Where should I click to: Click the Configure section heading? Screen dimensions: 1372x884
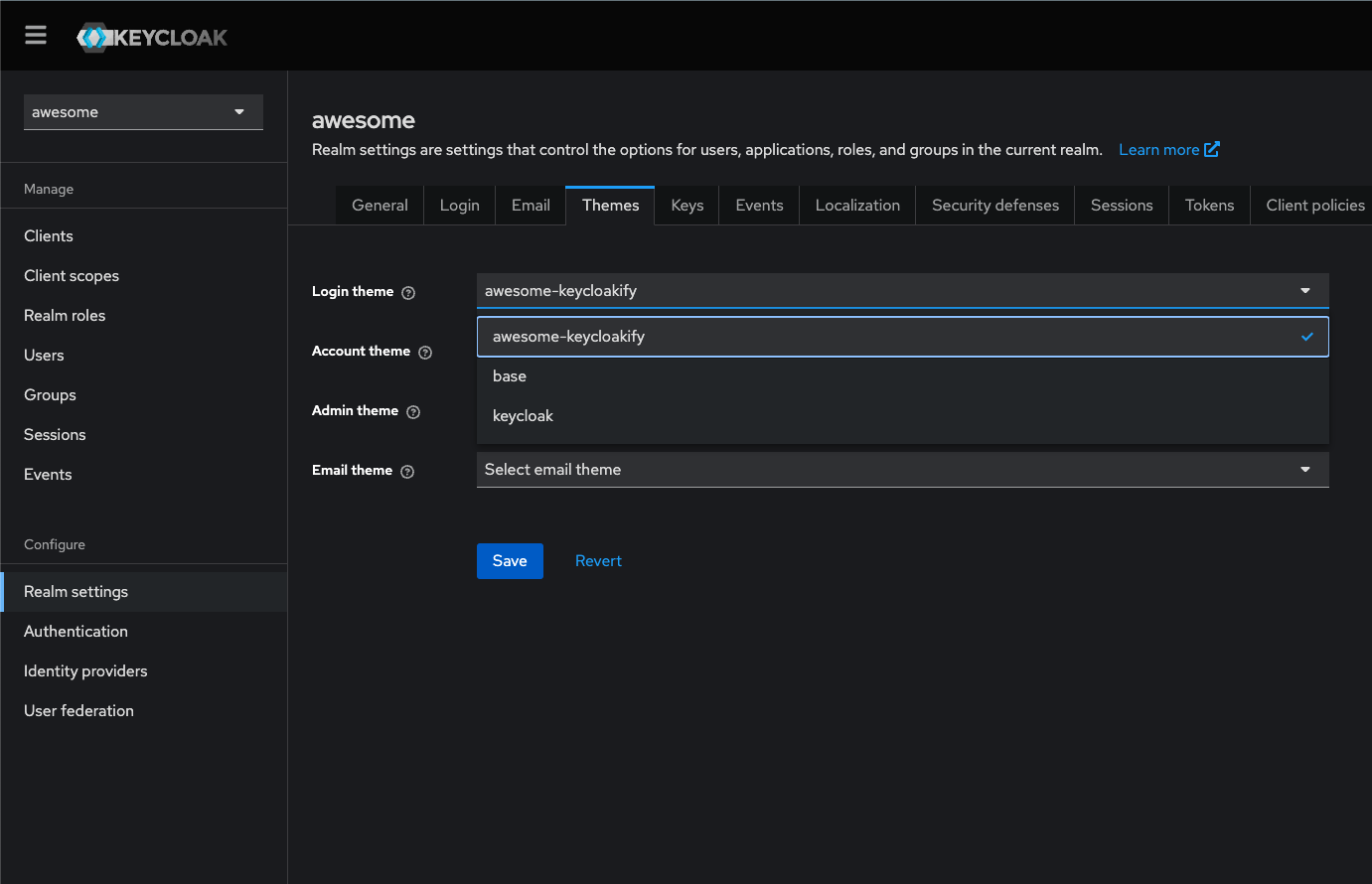(55, 544)
